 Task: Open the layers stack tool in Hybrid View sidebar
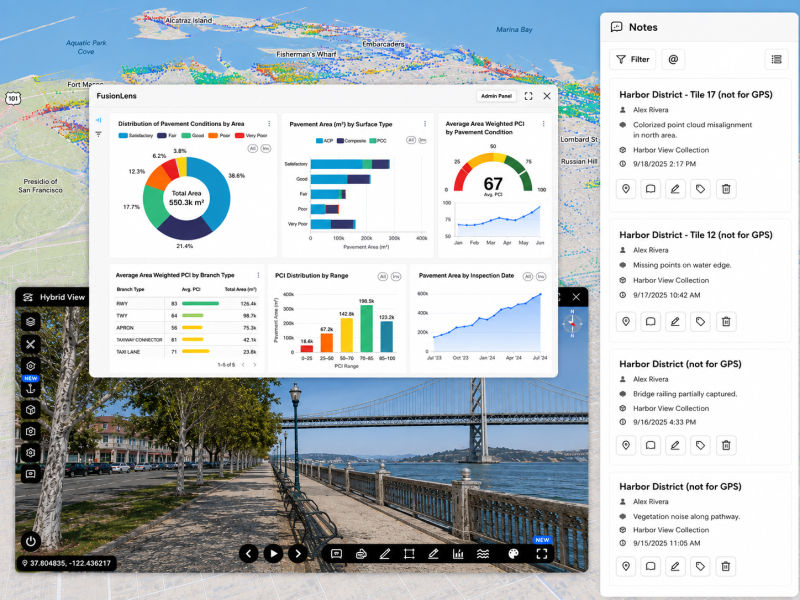31,322
